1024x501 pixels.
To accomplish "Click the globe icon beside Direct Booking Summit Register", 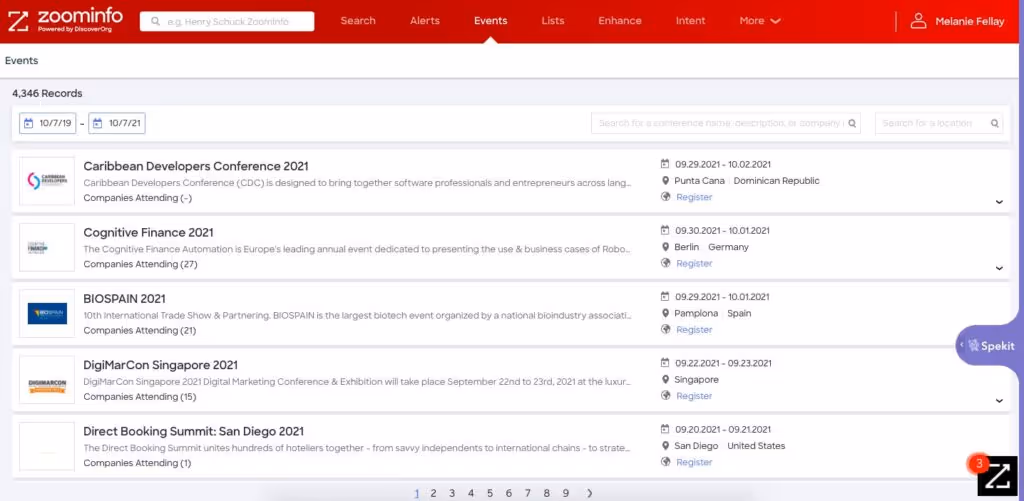I will click(x=665, y=462).
